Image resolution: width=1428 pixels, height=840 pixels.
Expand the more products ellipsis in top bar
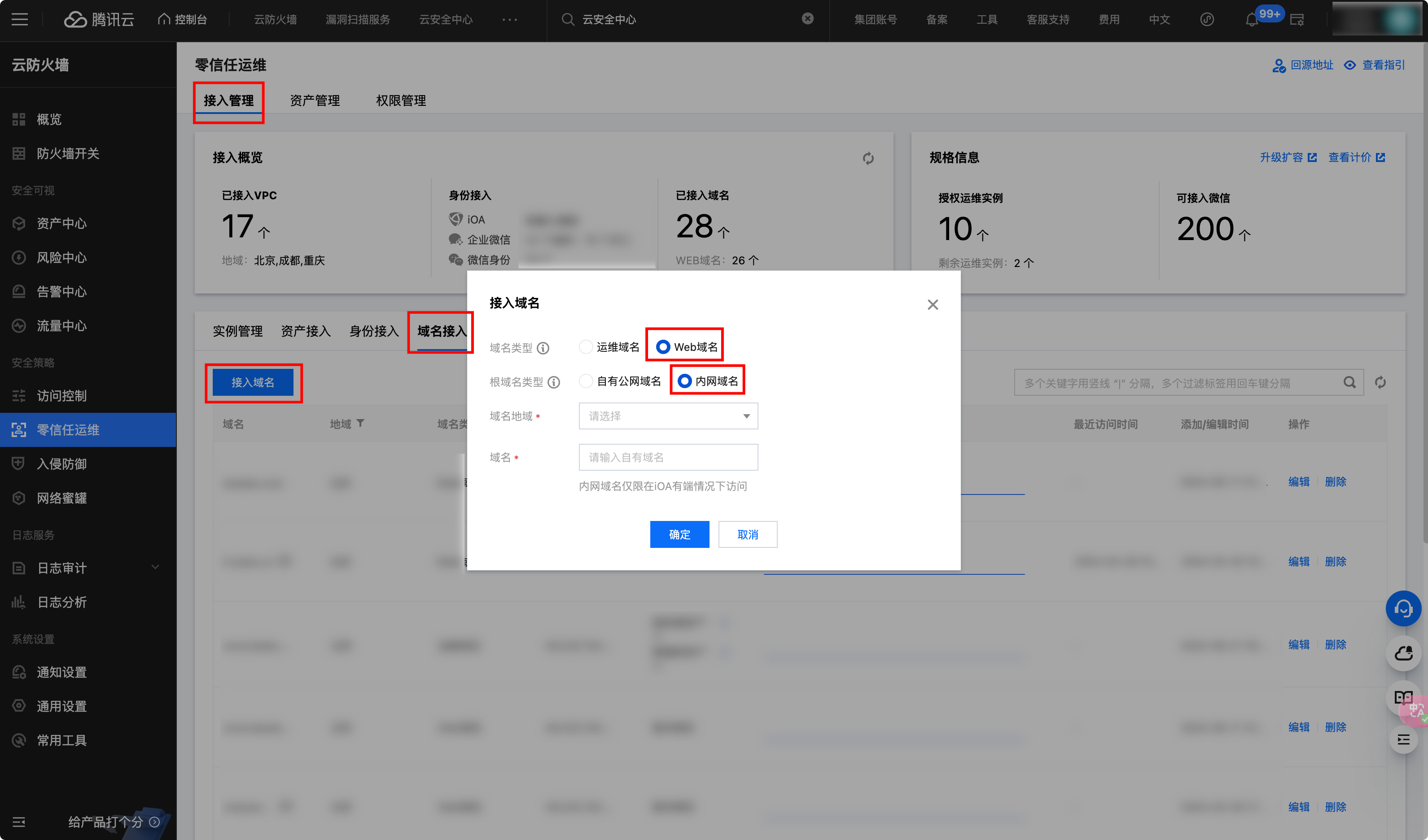click(x=509, y=19)
